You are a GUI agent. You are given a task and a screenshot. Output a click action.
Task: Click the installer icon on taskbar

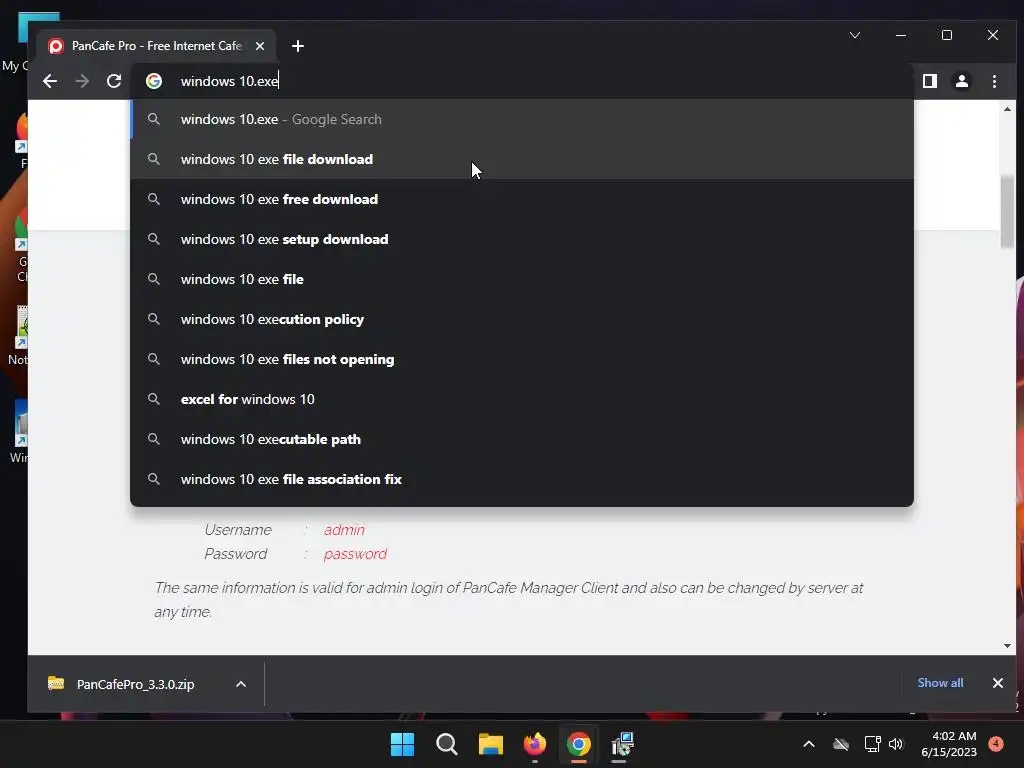click(x=622, y=744)
